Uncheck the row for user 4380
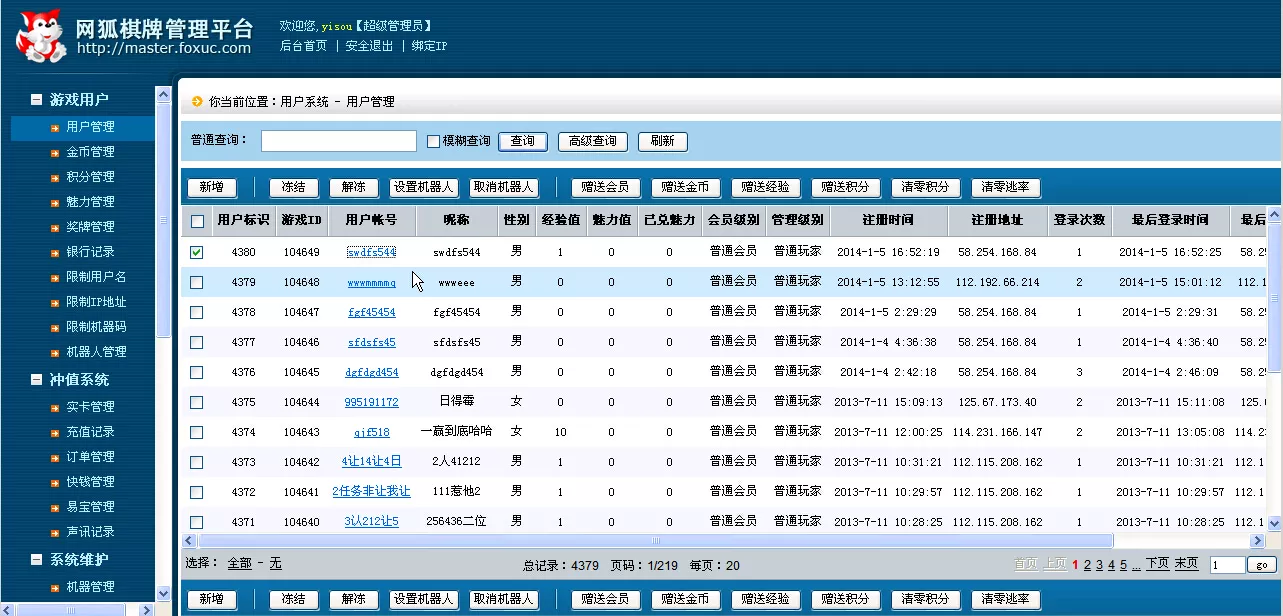This screenshot has width=1283, height=616. point(197,252)
